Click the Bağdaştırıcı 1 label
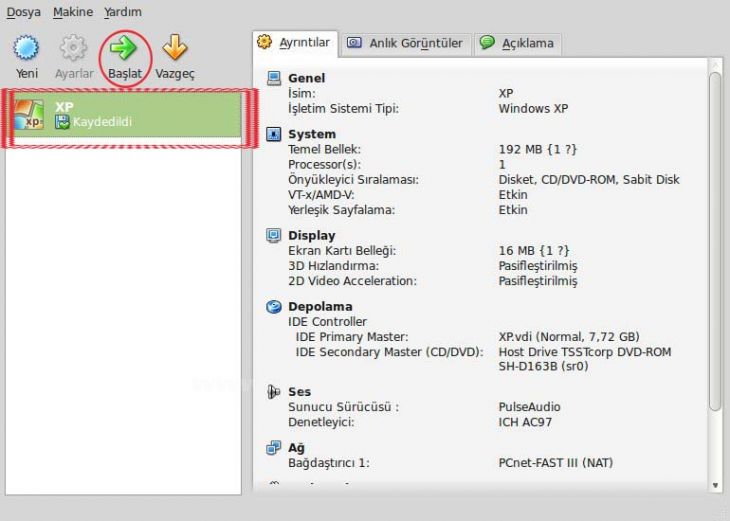 click(x=329, y=463)
